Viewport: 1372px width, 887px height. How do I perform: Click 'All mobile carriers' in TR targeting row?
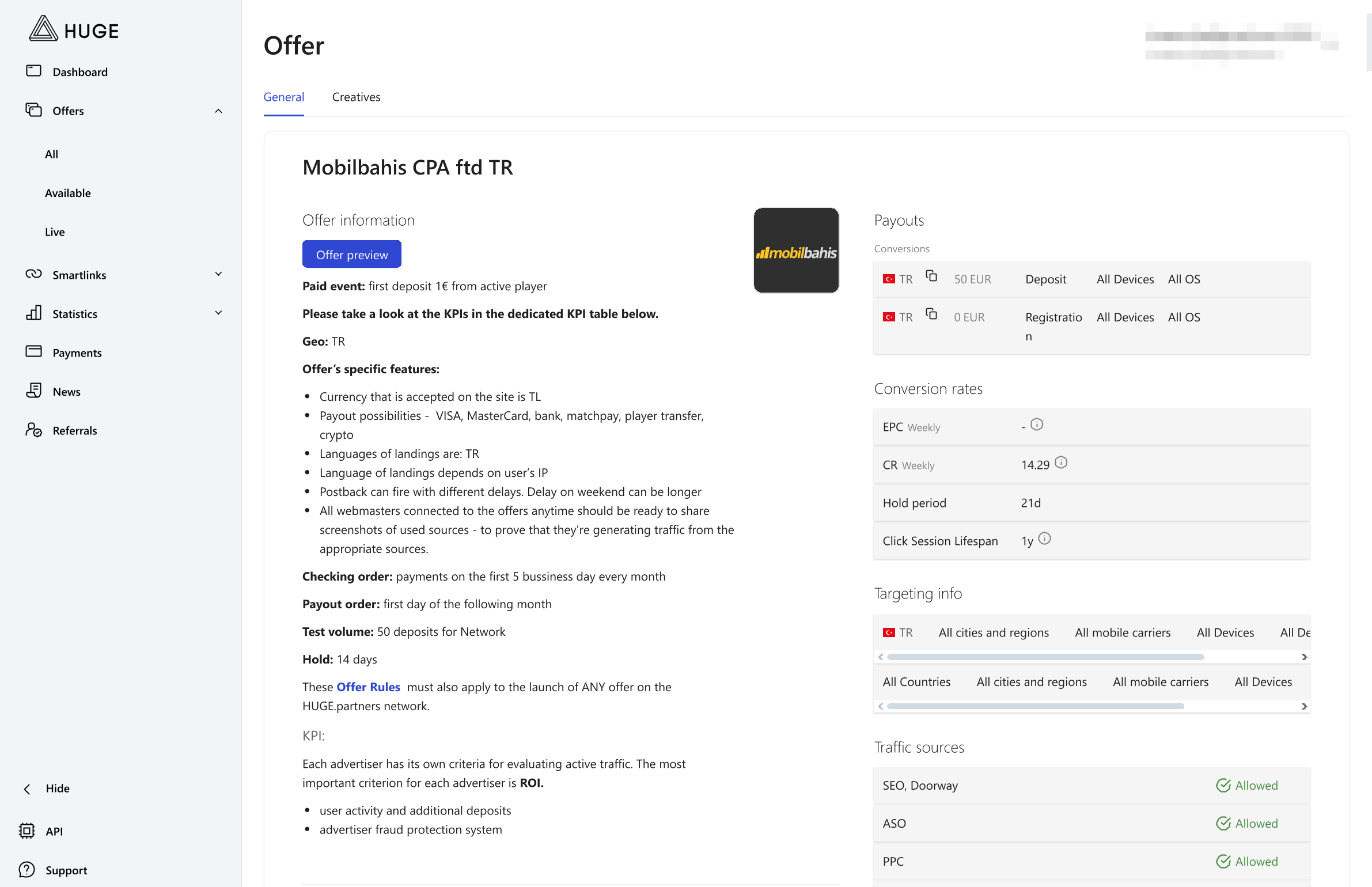point(1123,633)
